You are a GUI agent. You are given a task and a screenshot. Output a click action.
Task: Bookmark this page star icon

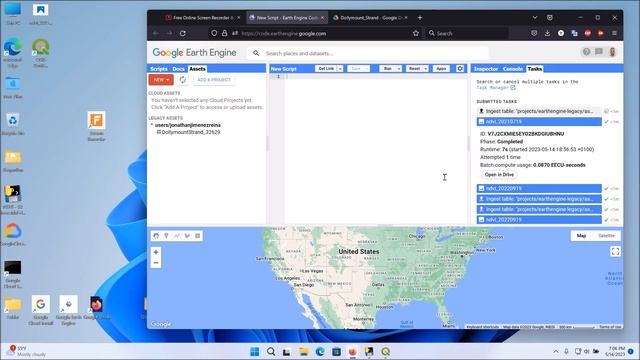click(416, 33)
